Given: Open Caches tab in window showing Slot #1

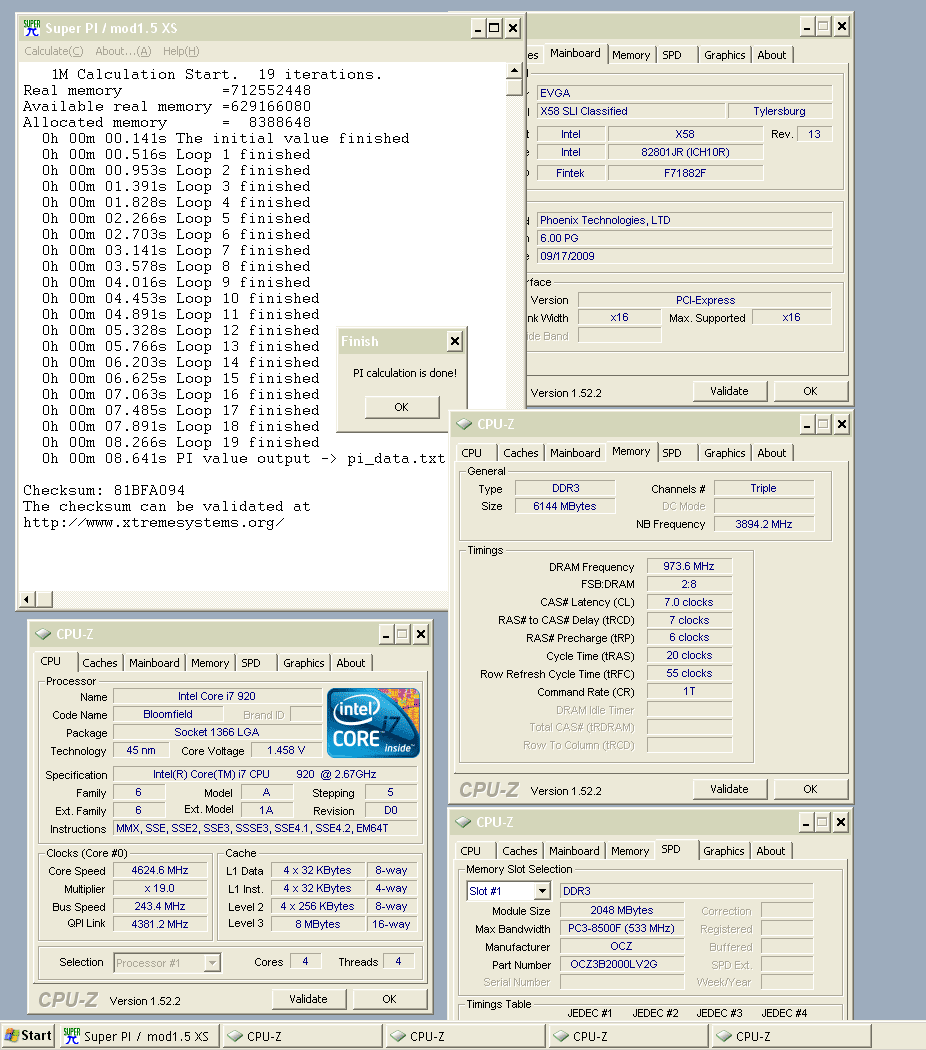Looking at the screenshot, I should pyautogui.click(x=520, y=851).
